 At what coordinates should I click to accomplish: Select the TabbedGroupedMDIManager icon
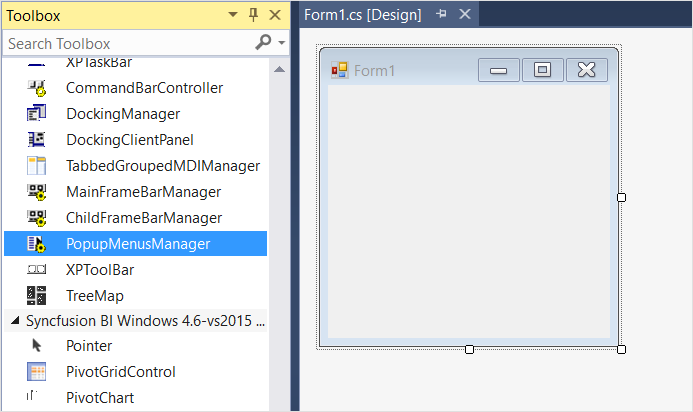coord(36,166)
